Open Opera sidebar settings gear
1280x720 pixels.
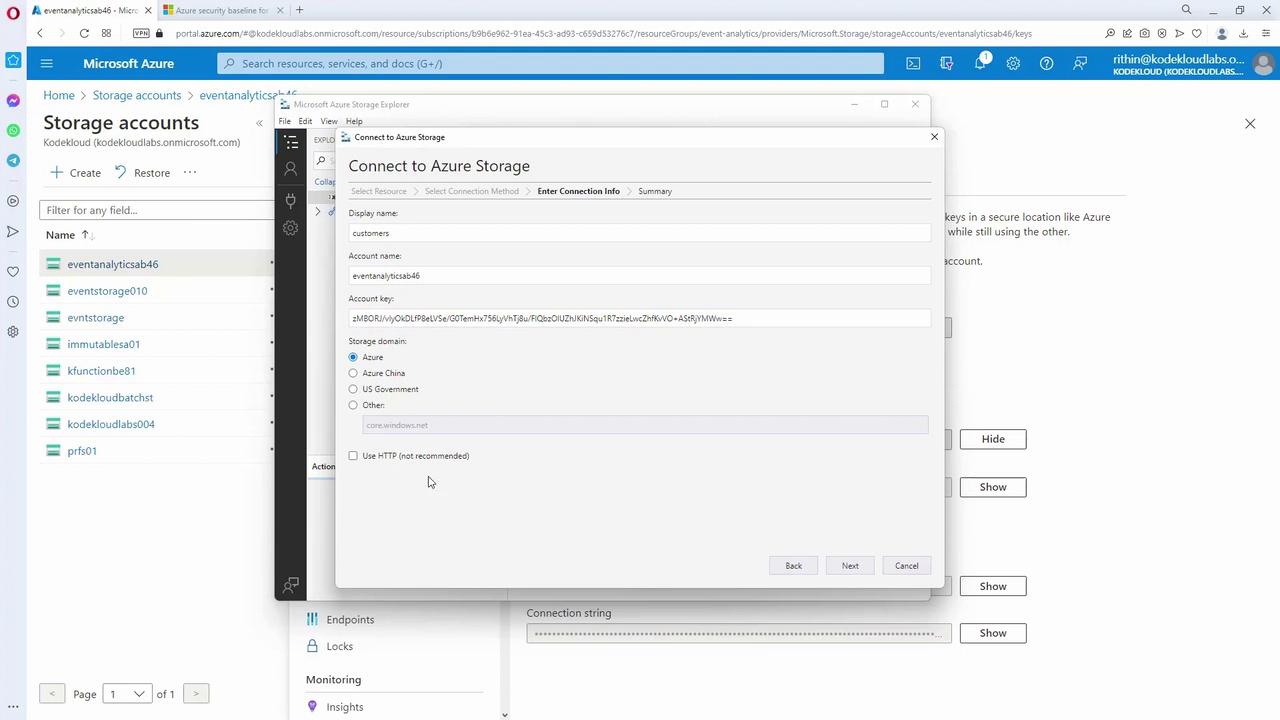[13, 332]
